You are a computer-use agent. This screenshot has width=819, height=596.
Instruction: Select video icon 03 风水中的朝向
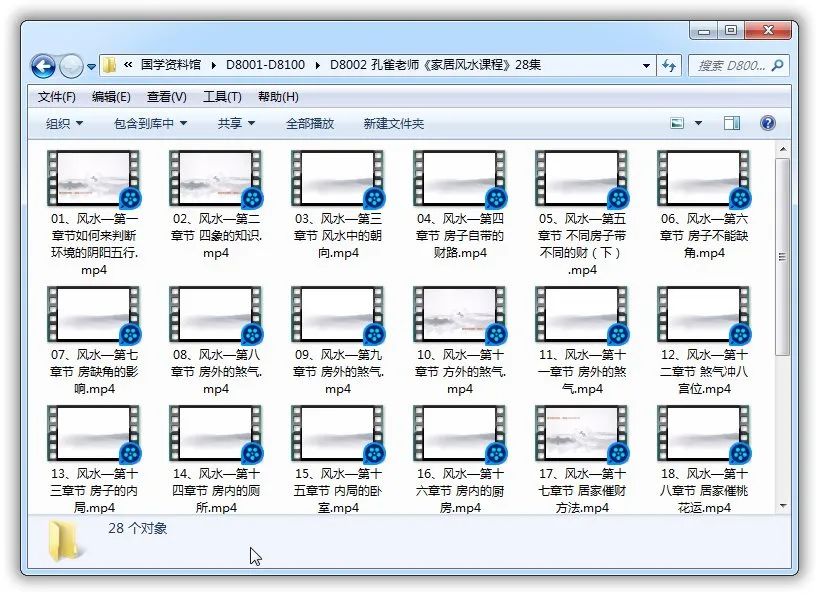click(x=338, y=179)
